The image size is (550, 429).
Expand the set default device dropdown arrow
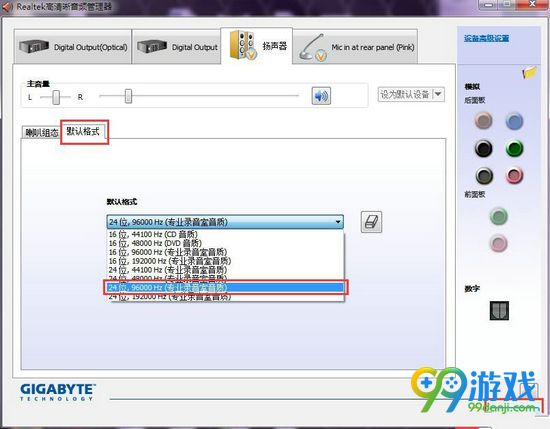[x=438, y=94]
